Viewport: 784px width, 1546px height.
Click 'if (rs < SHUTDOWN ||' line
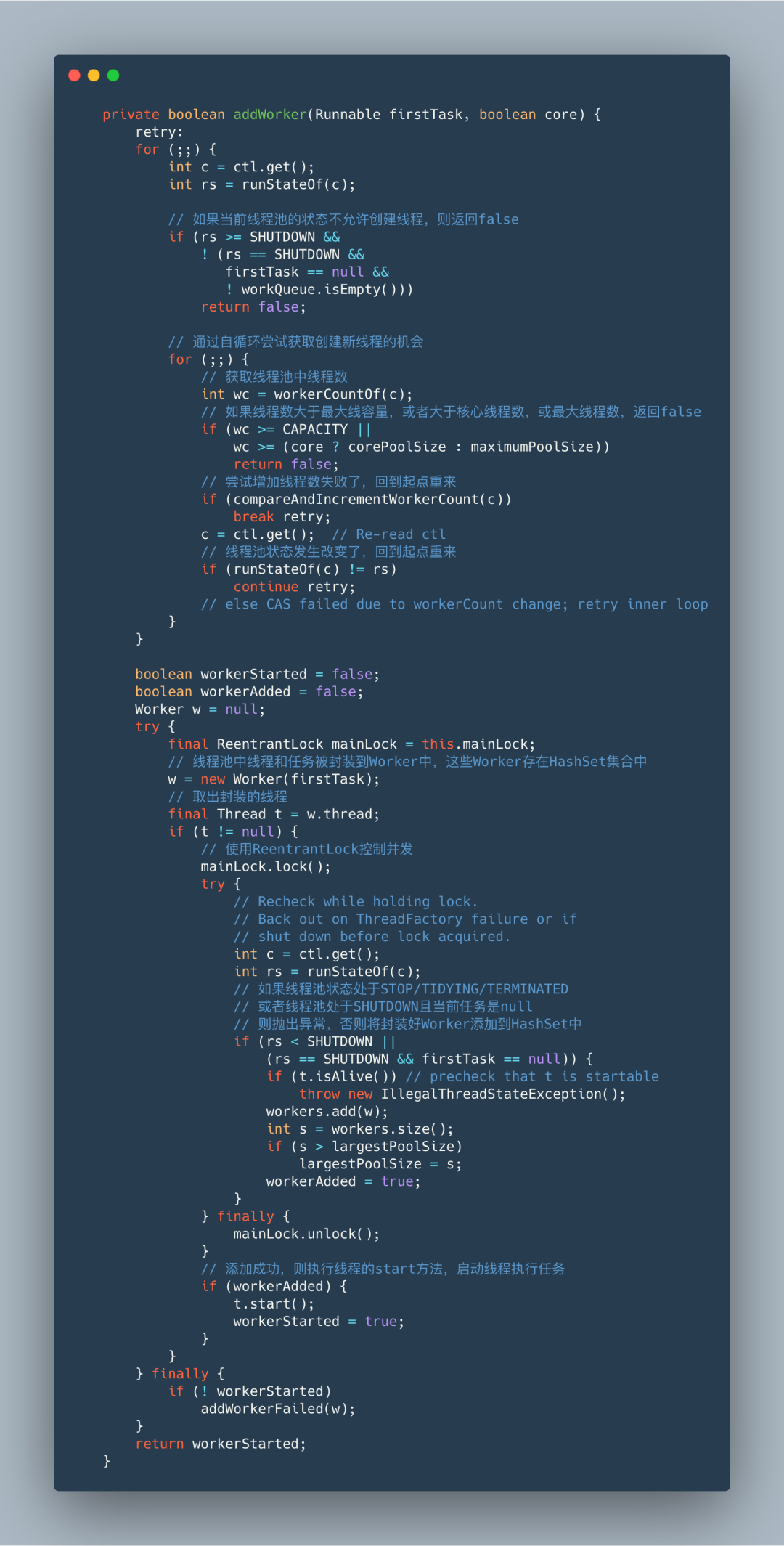tap(315, 1041)
